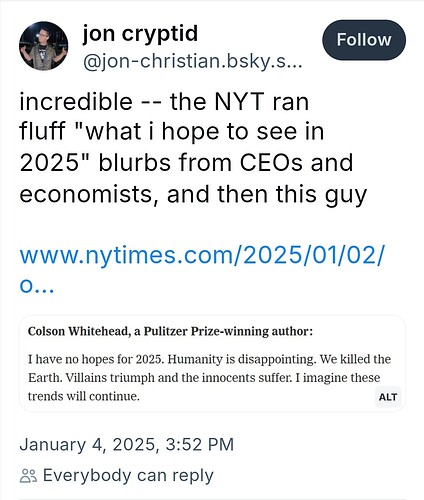Open the Colson Whitehead quote image

point(212,364)
